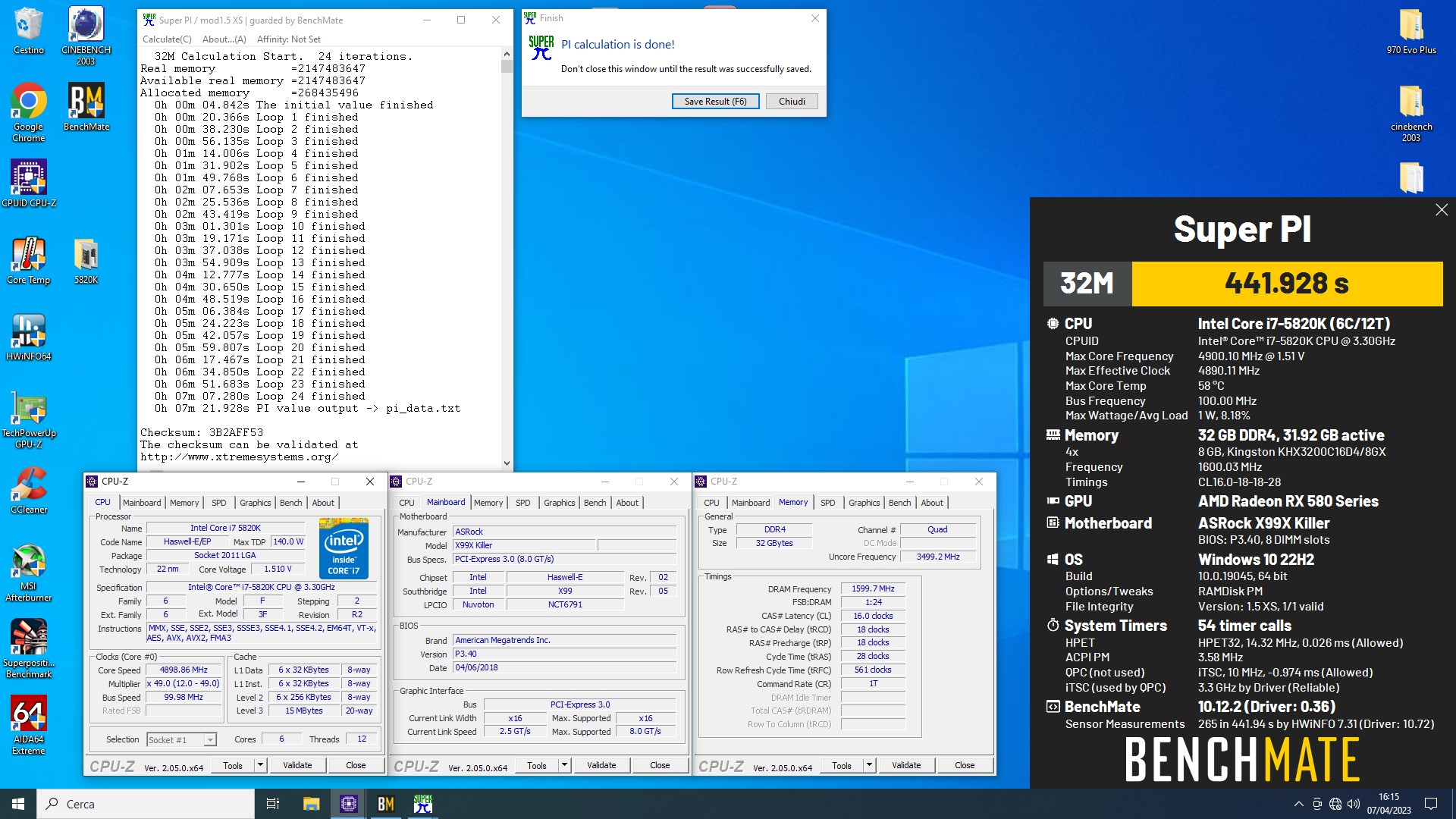Open About tab in right CPU-Z window
The width and height of the screenshot is (1456, 819).
click(x=932, y=503)
